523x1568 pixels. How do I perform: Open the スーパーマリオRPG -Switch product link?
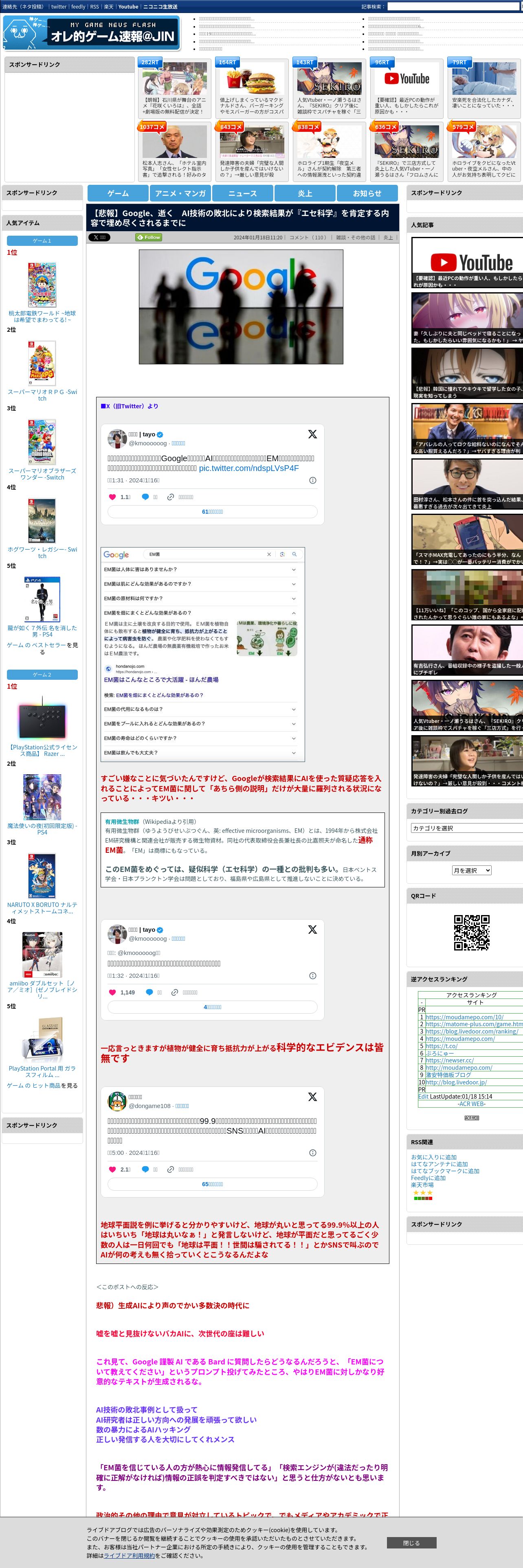point(42,395)
